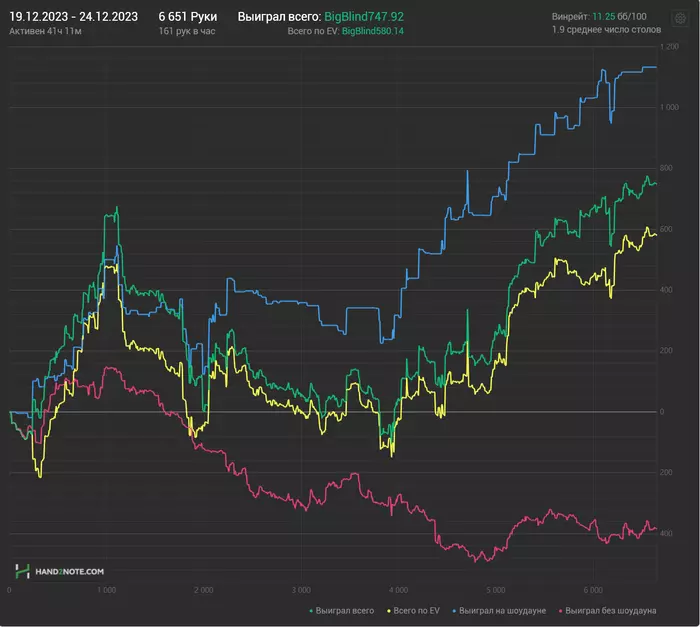Viewport: 700px width, 627px height.
Task: Click the yellow dot beside Всего по EV
Action: point(391,609)
